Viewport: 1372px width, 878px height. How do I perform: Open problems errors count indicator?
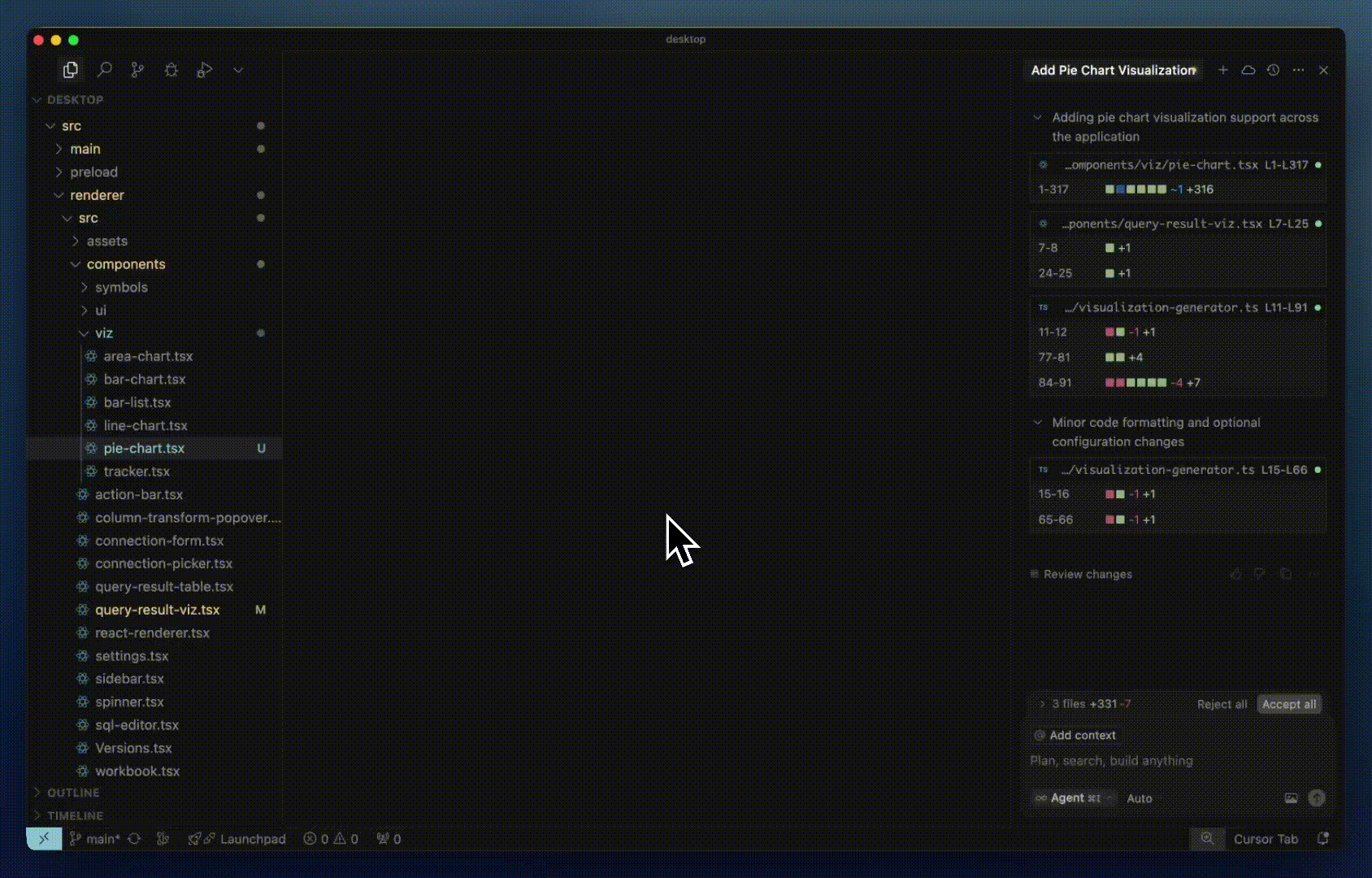click(x=315, y=839)
